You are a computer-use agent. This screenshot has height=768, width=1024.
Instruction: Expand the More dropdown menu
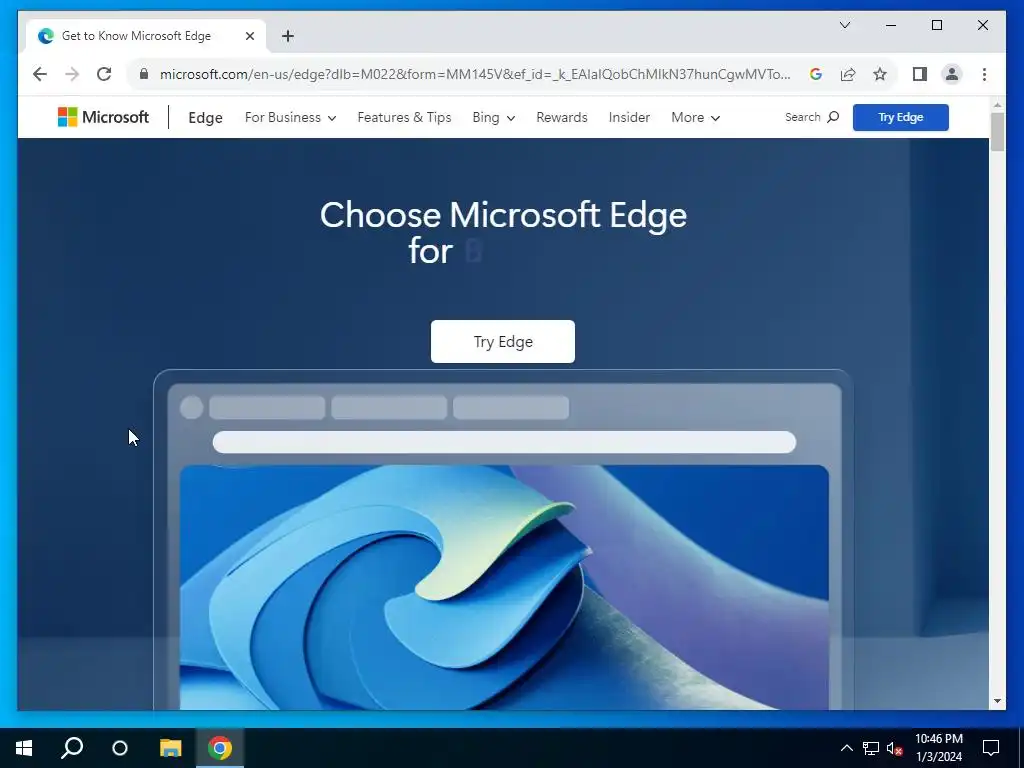click(x=696, y=118)
